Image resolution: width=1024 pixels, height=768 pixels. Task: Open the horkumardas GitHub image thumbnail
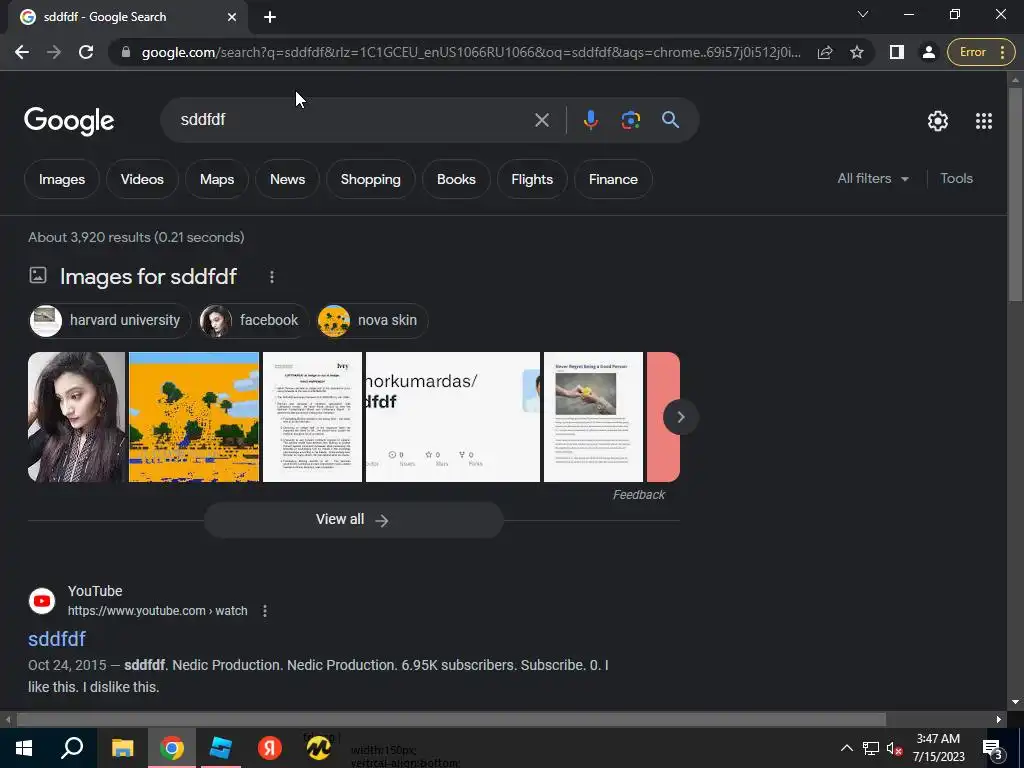pyautogui.click(x=453, y=417)
